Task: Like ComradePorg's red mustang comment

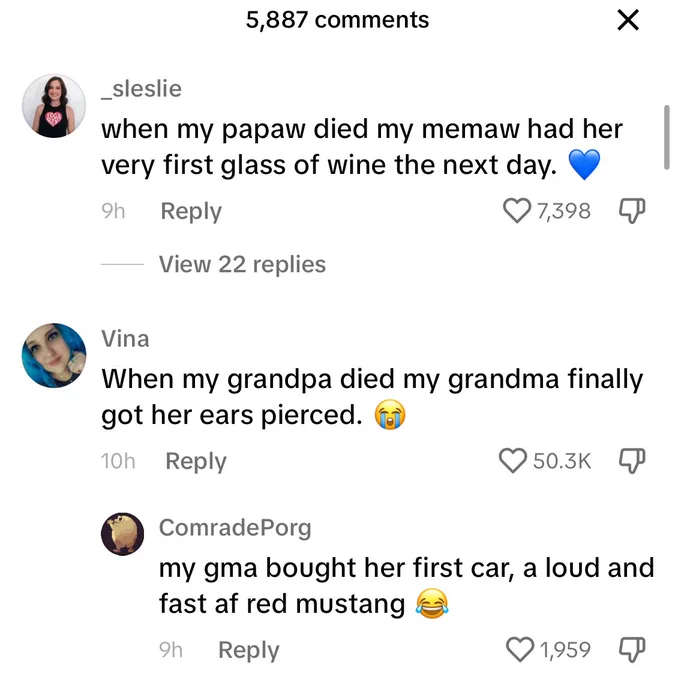Action: tap(520, 650)
